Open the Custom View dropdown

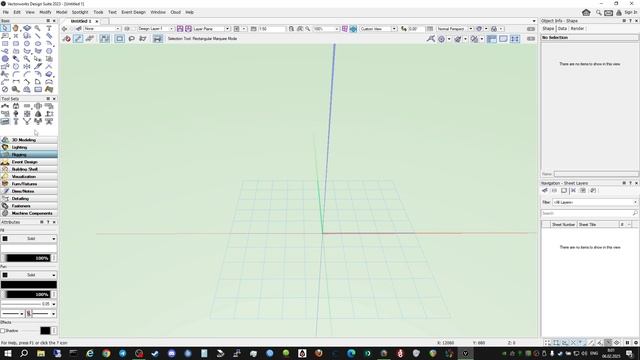(378, 29)
